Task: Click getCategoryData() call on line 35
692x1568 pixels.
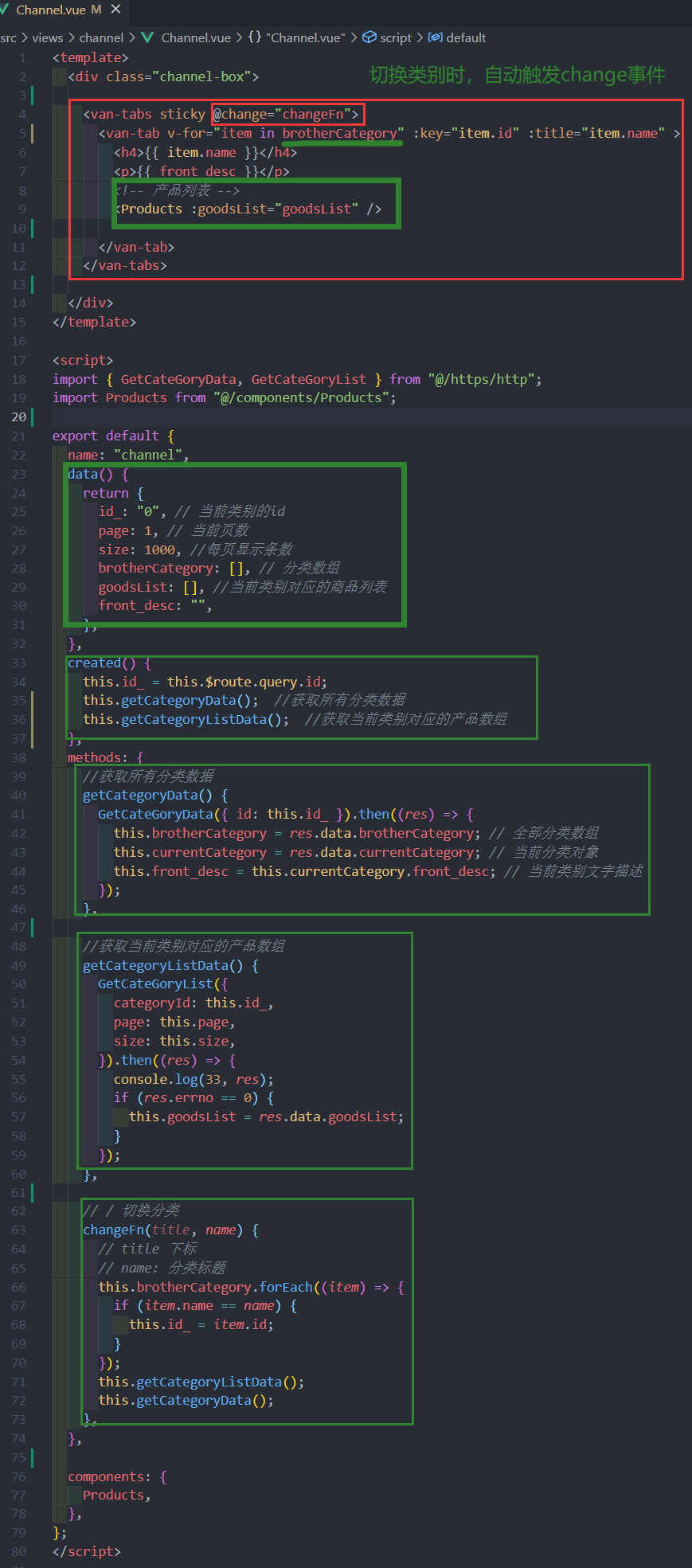Action: pyautogui.click(x=186, y=700)
